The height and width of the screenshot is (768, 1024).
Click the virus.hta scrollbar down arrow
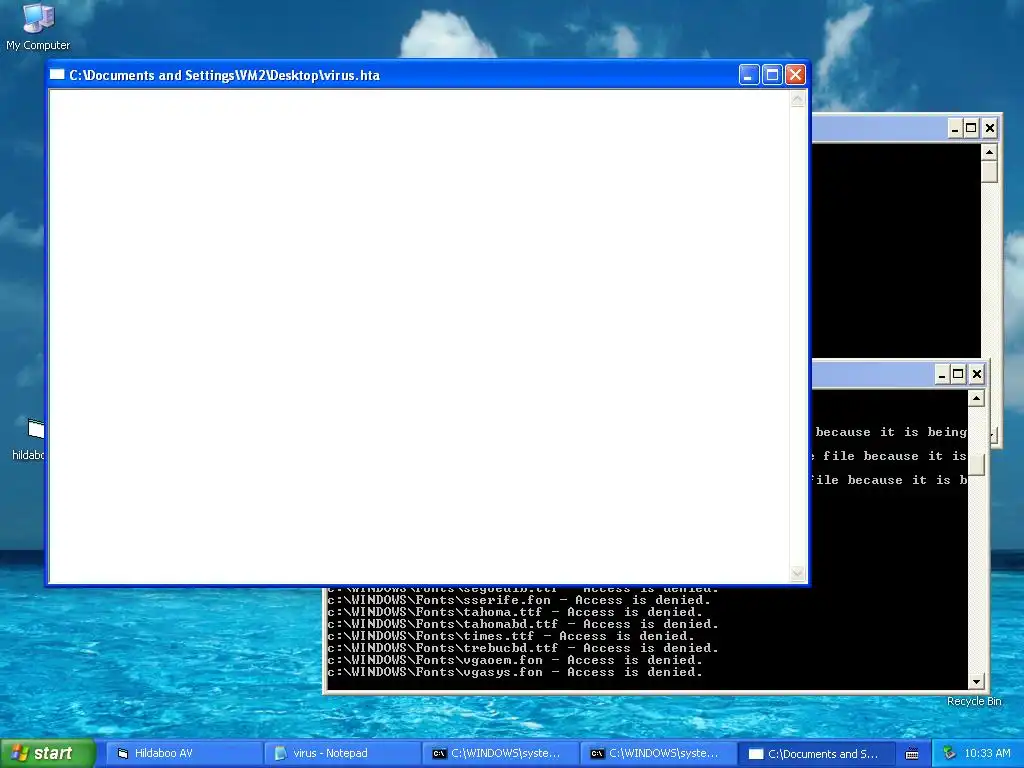[797, 573]
